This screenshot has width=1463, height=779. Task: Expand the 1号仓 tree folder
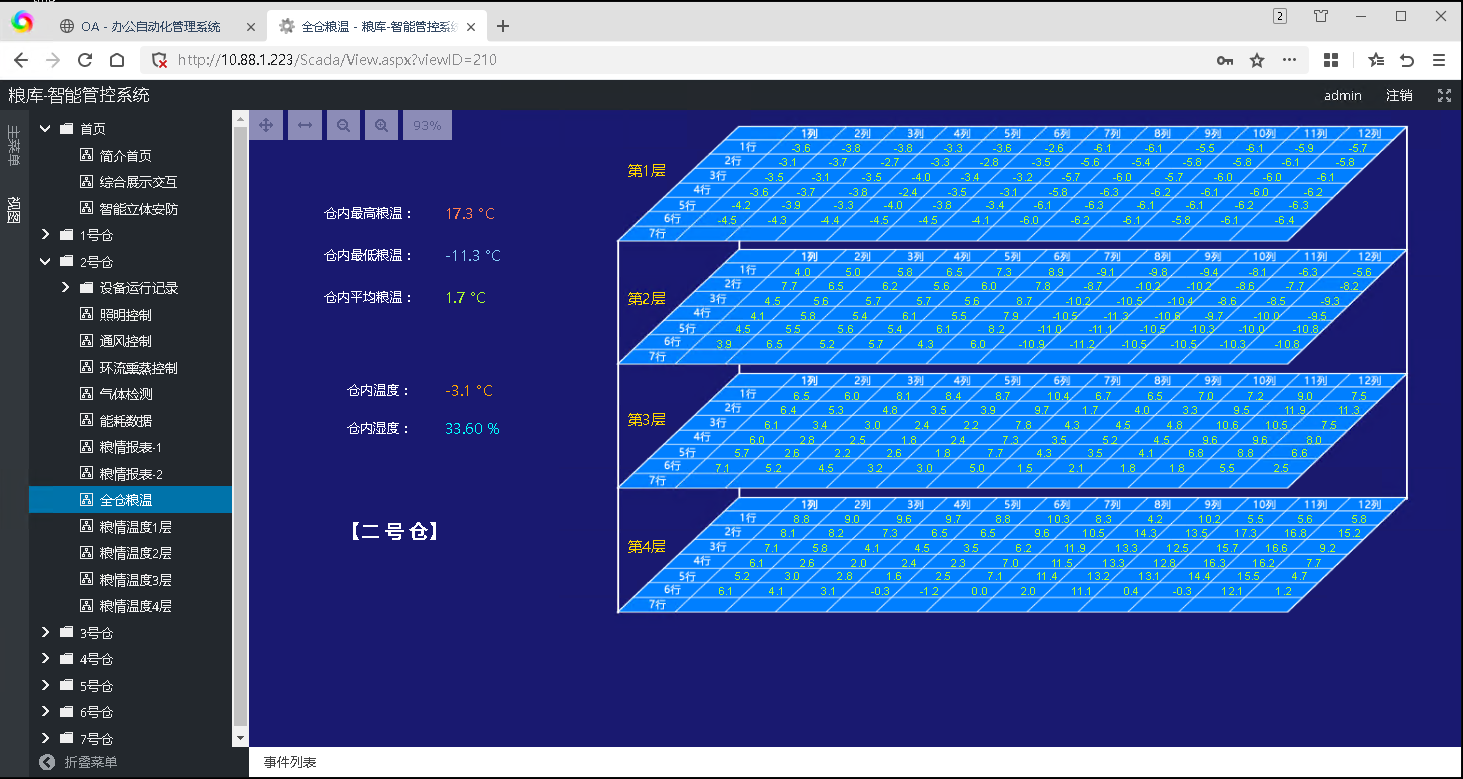pyautogui.click(x=45, y=235)
